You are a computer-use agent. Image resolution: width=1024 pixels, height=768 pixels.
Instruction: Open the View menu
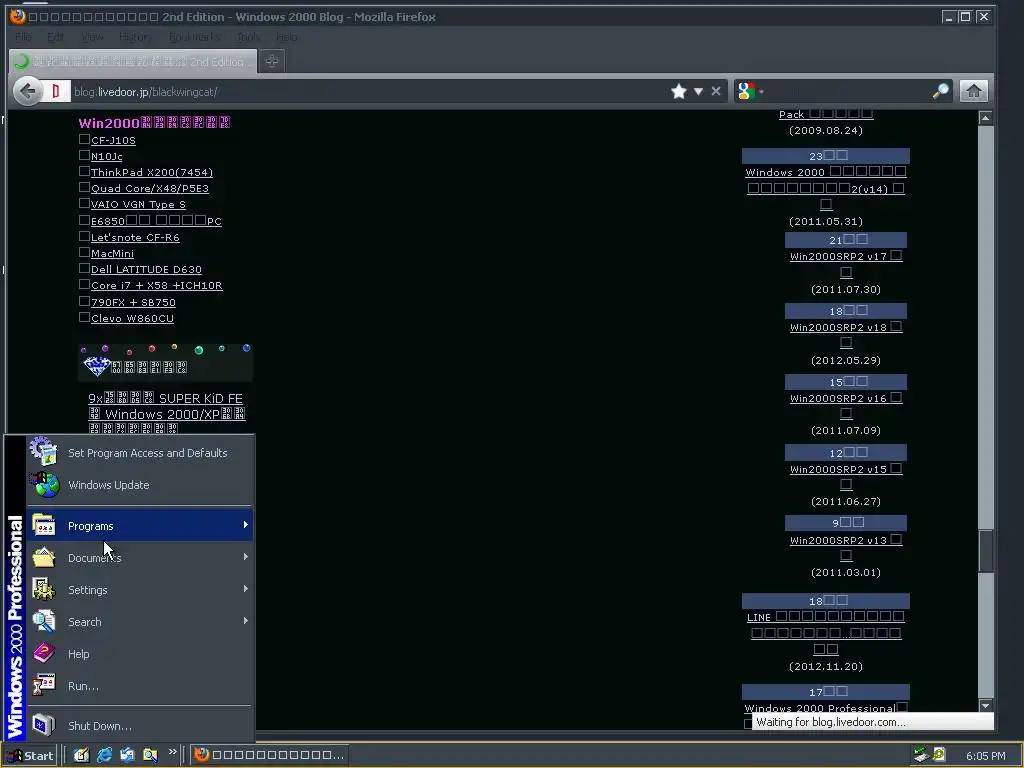coord(92,37)
